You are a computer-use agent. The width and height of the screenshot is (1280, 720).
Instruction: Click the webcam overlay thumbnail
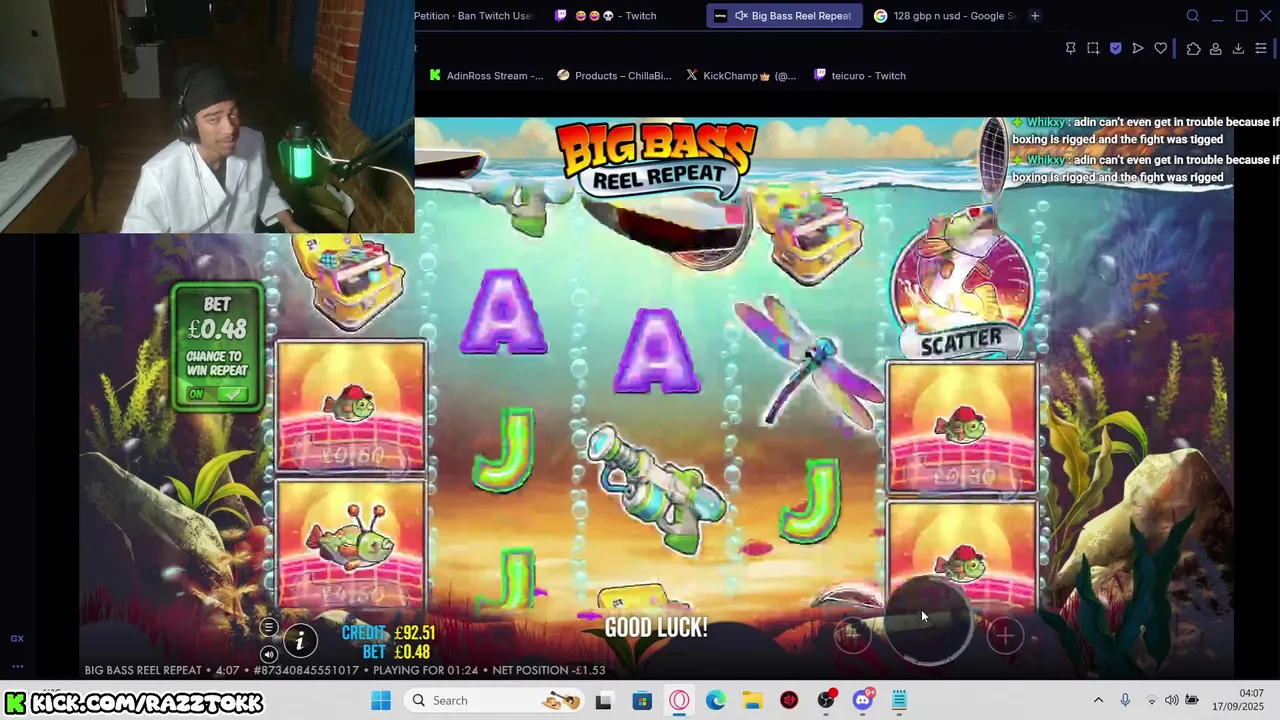tap(207, 117)
